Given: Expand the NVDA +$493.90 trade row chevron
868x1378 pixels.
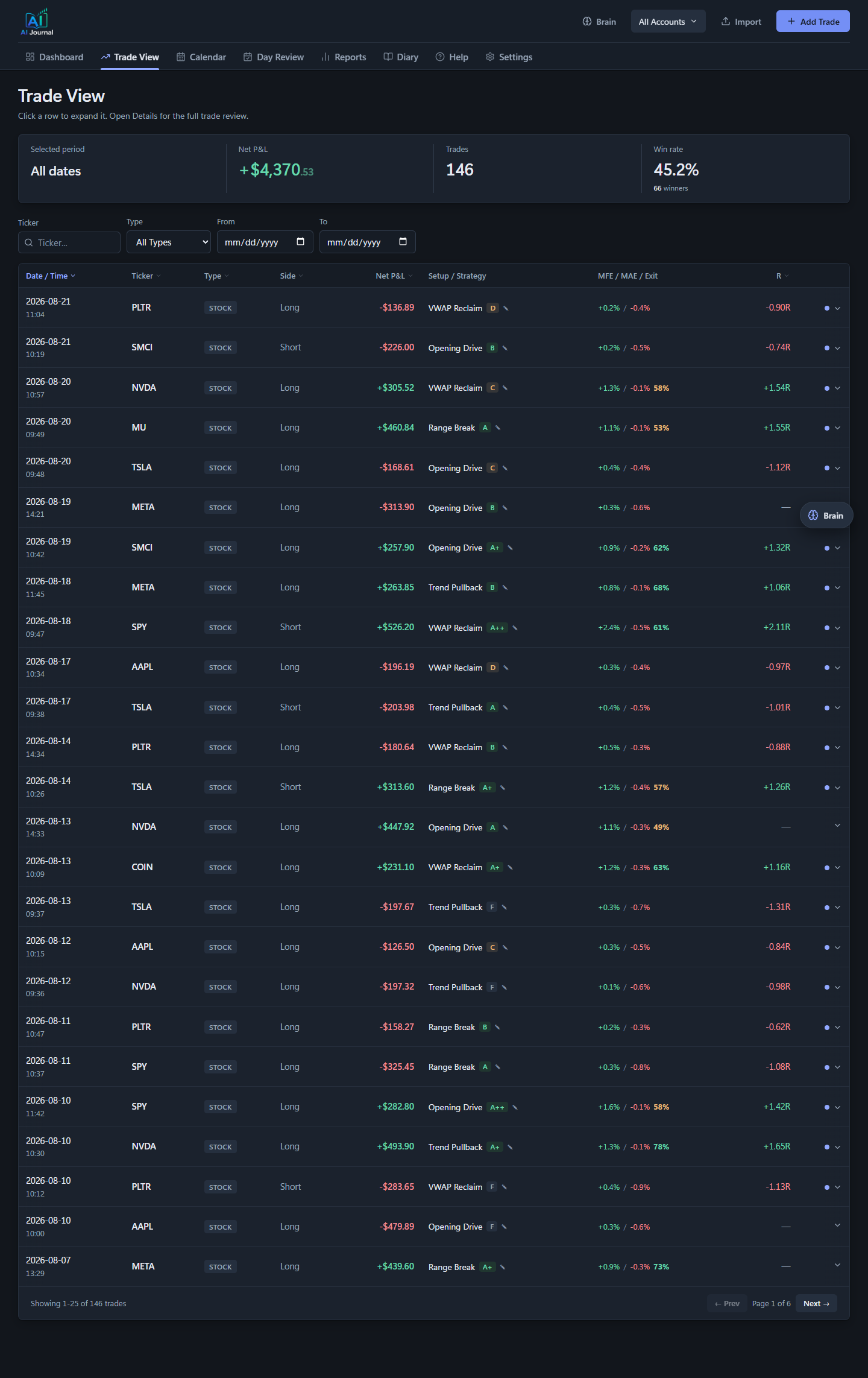Looking at the screenshot, I should pyautogui.click(x=837, y=1147).
